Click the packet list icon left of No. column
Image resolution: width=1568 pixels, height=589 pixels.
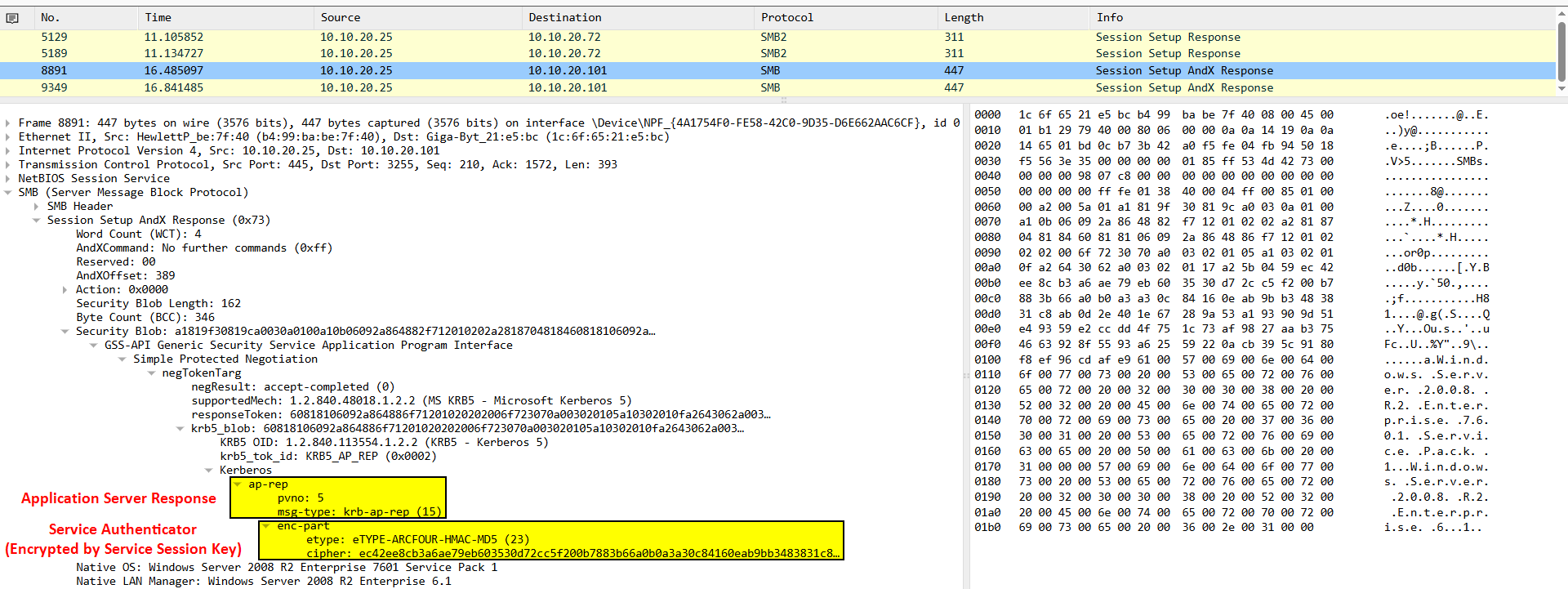(x=11, y=18)
